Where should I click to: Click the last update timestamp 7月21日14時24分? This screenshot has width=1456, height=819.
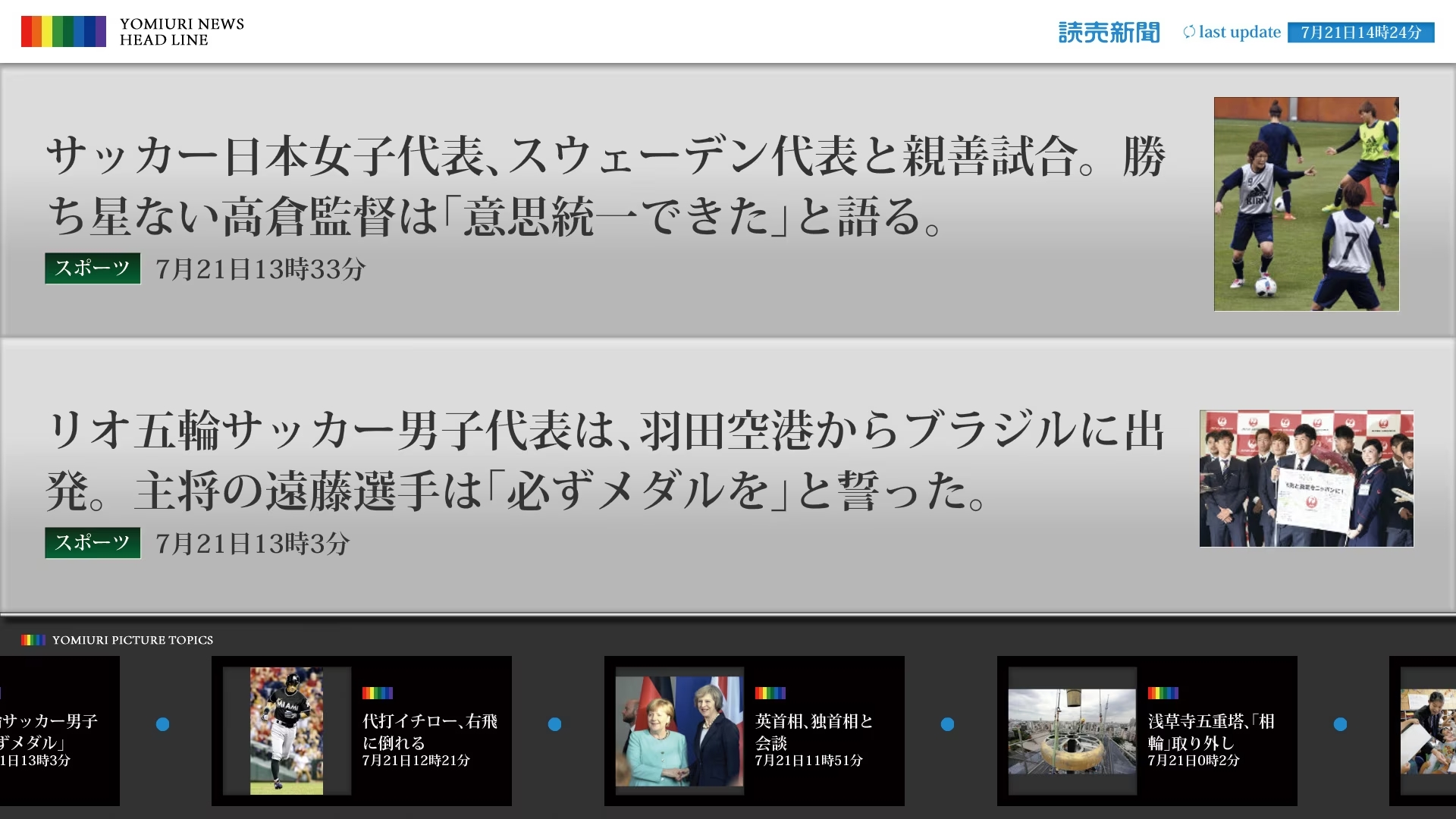(x=1360, y=32)
